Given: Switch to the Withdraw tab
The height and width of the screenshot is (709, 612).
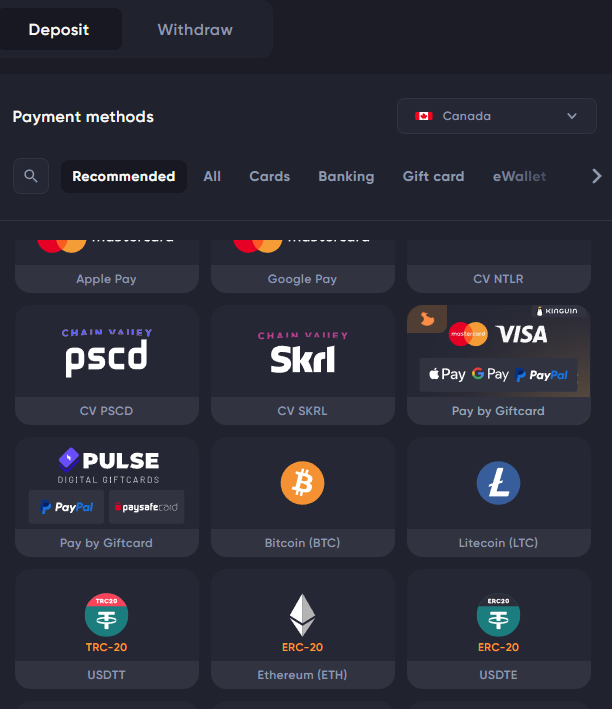Looking at the screenshot, I should (195, 30).
